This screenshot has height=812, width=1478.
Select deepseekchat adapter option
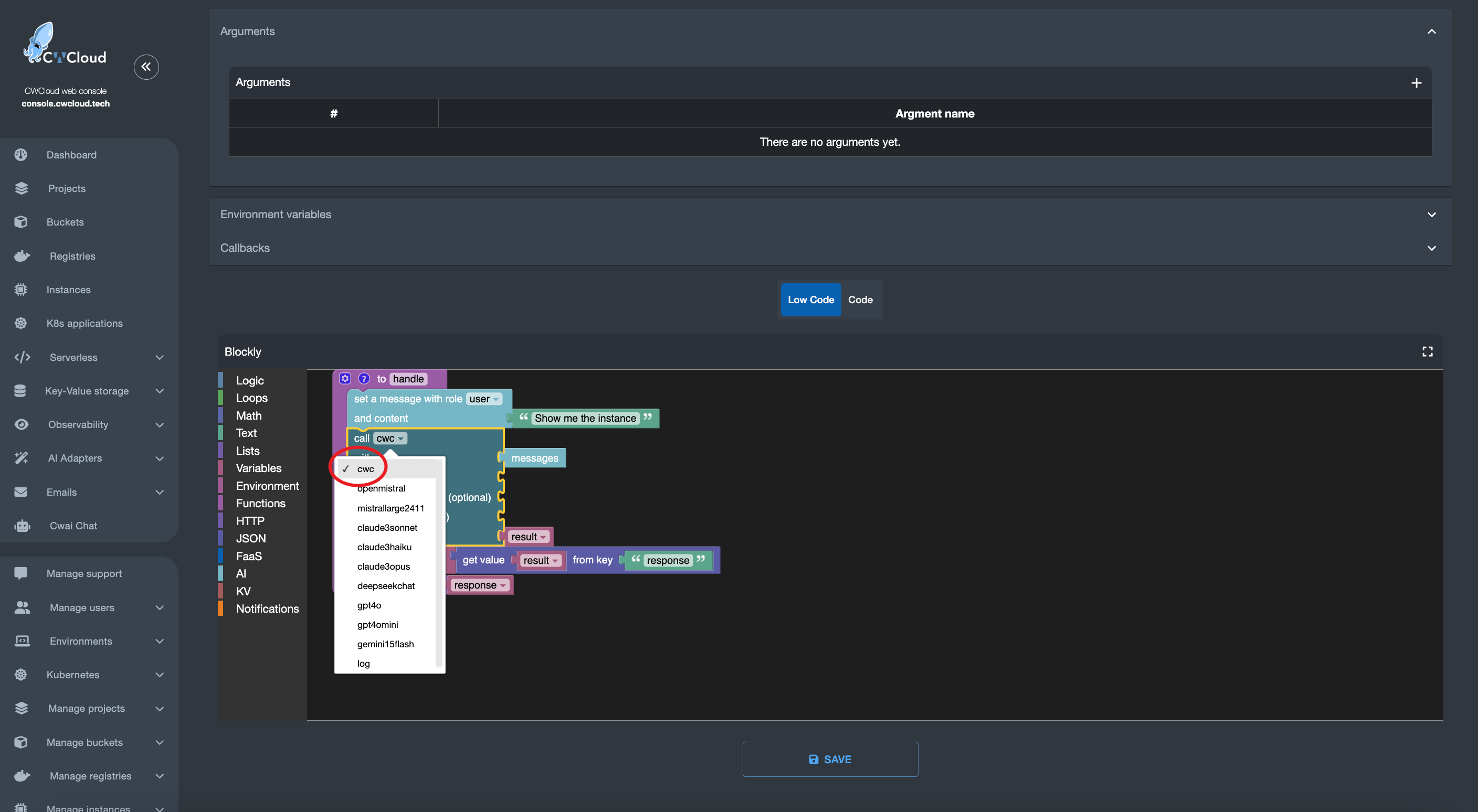(386, 586)
